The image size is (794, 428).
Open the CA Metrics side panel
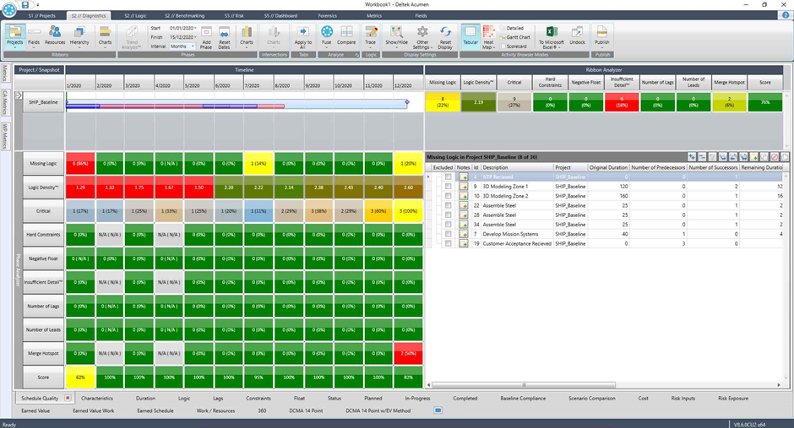5,103
